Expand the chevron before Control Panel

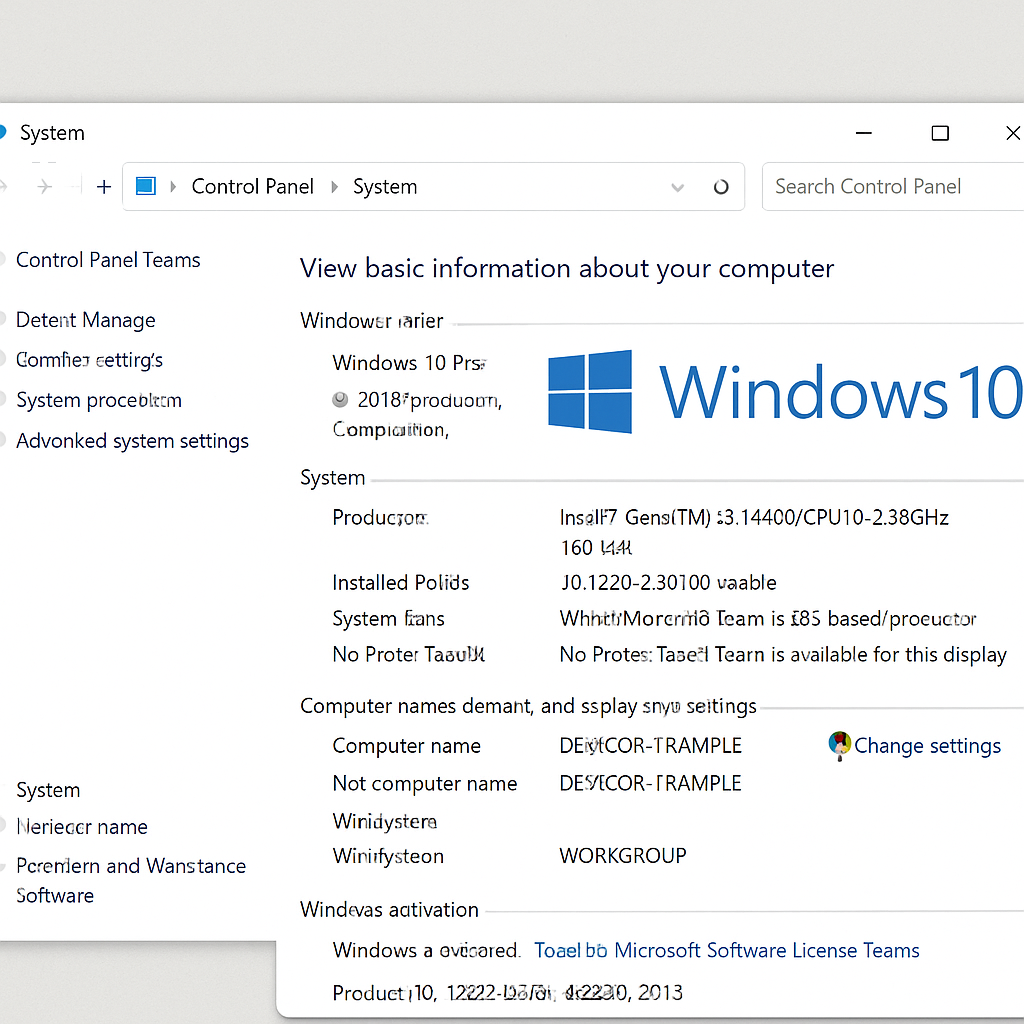(173, 187)
